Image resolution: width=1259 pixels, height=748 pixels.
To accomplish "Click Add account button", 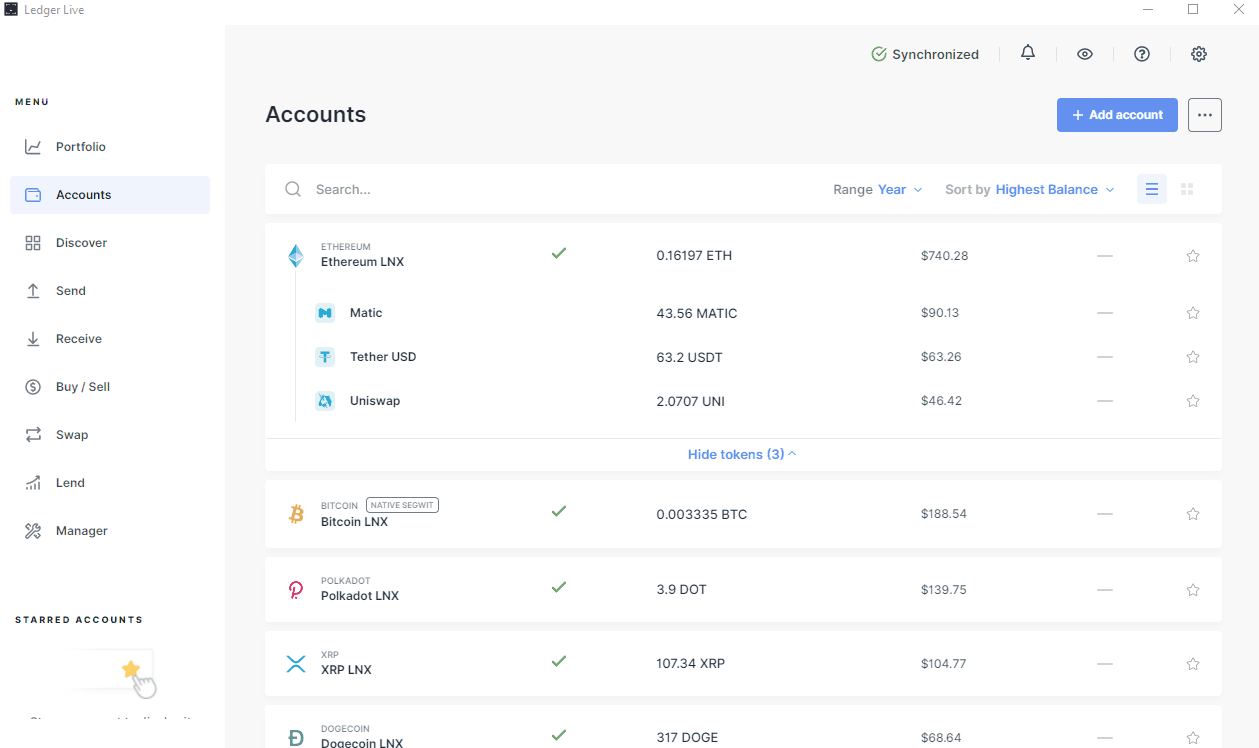I will [x=1117, y=115].
